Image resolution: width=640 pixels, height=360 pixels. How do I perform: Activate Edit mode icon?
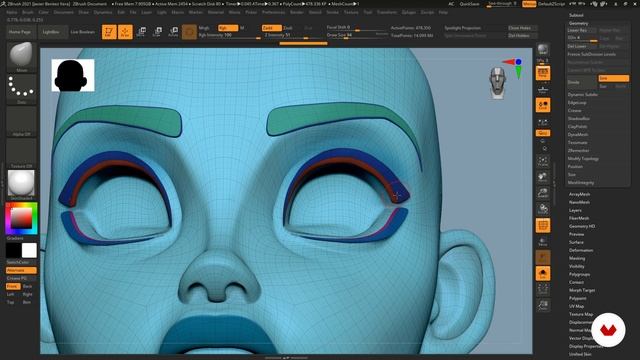[109, 32]
